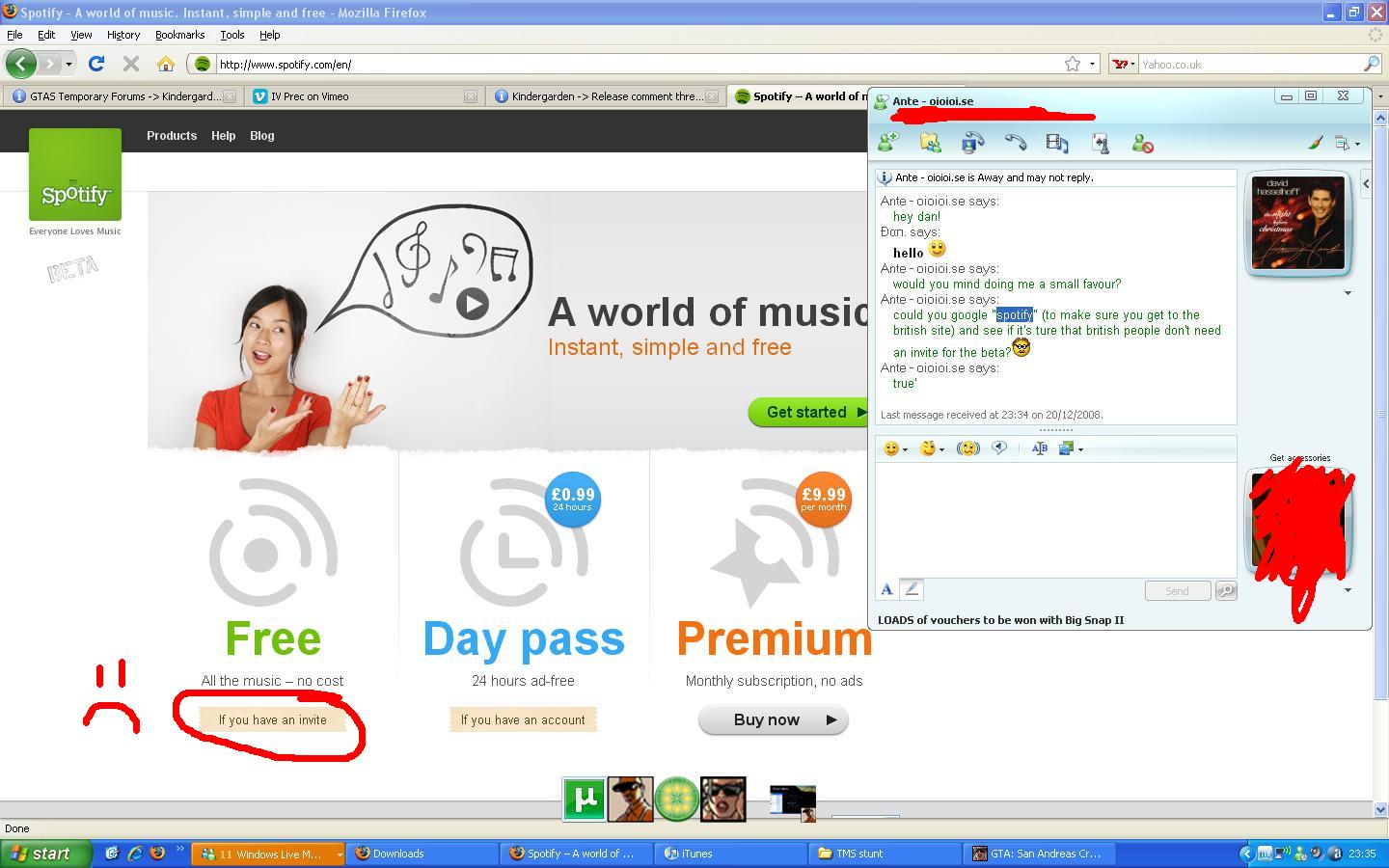This screenshot has width=1389, height=868.
Task: Start a video call with the webcam icon
Action: pos(972,143)
